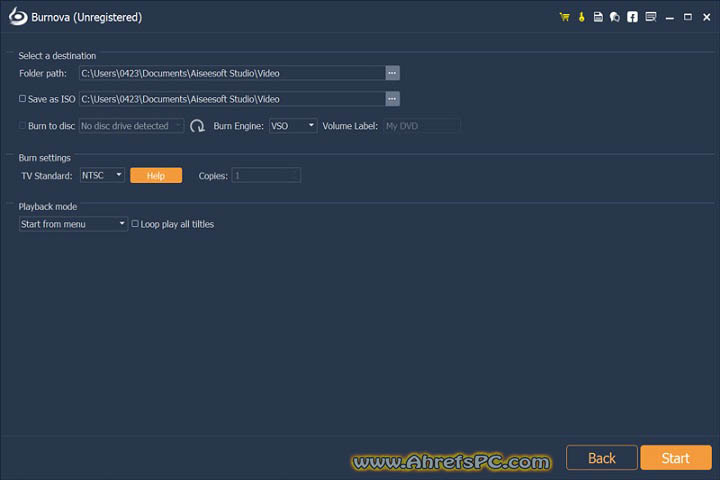The width and height of the screenshot is (720, 480).
Task: Click the Start button to burn
Action: click(x=675, y=457)
